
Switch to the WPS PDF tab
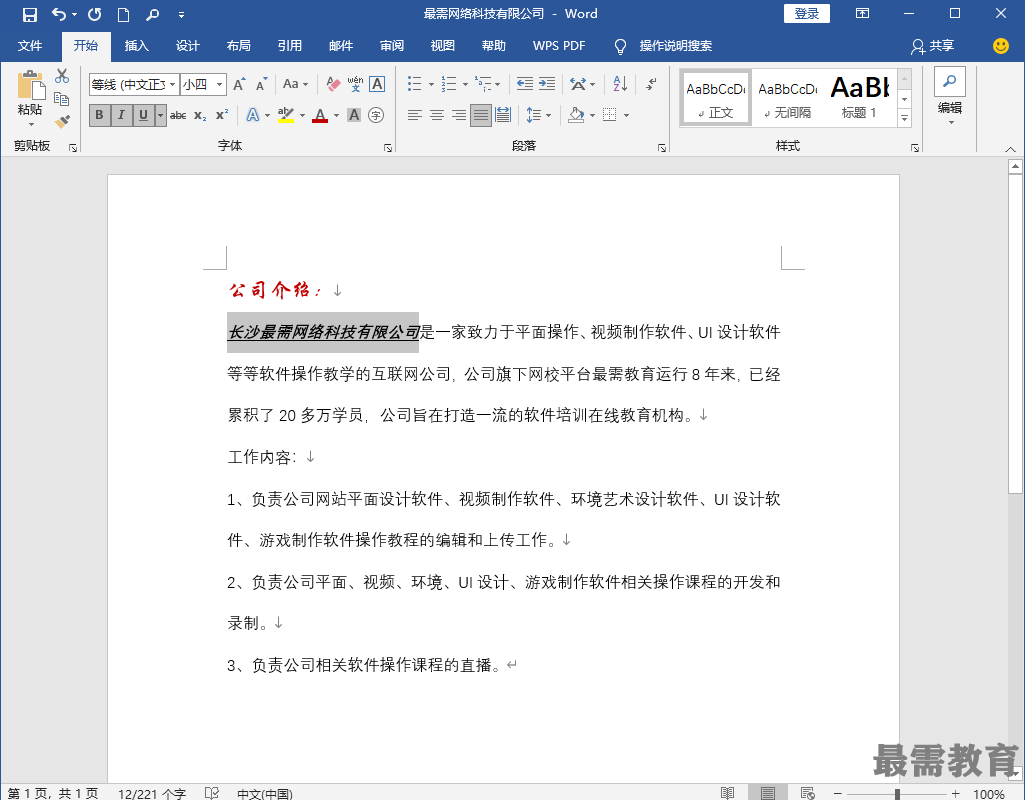tap(559, 46)
